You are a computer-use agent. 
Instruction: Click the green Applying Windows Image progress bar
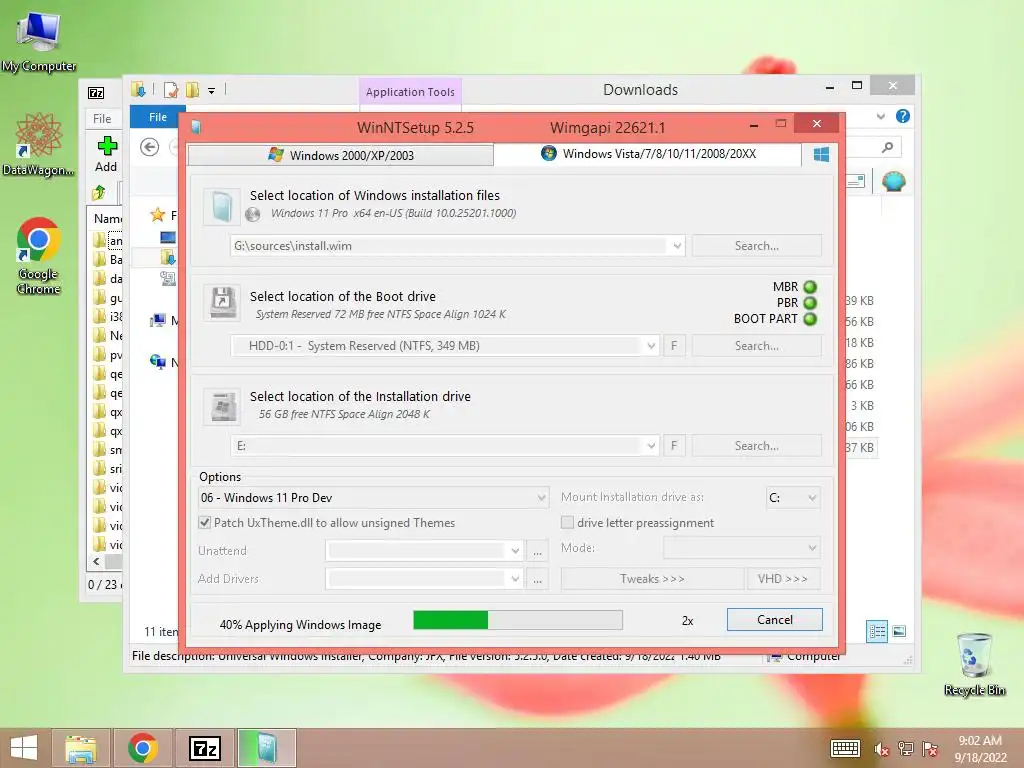pos(518,620)
